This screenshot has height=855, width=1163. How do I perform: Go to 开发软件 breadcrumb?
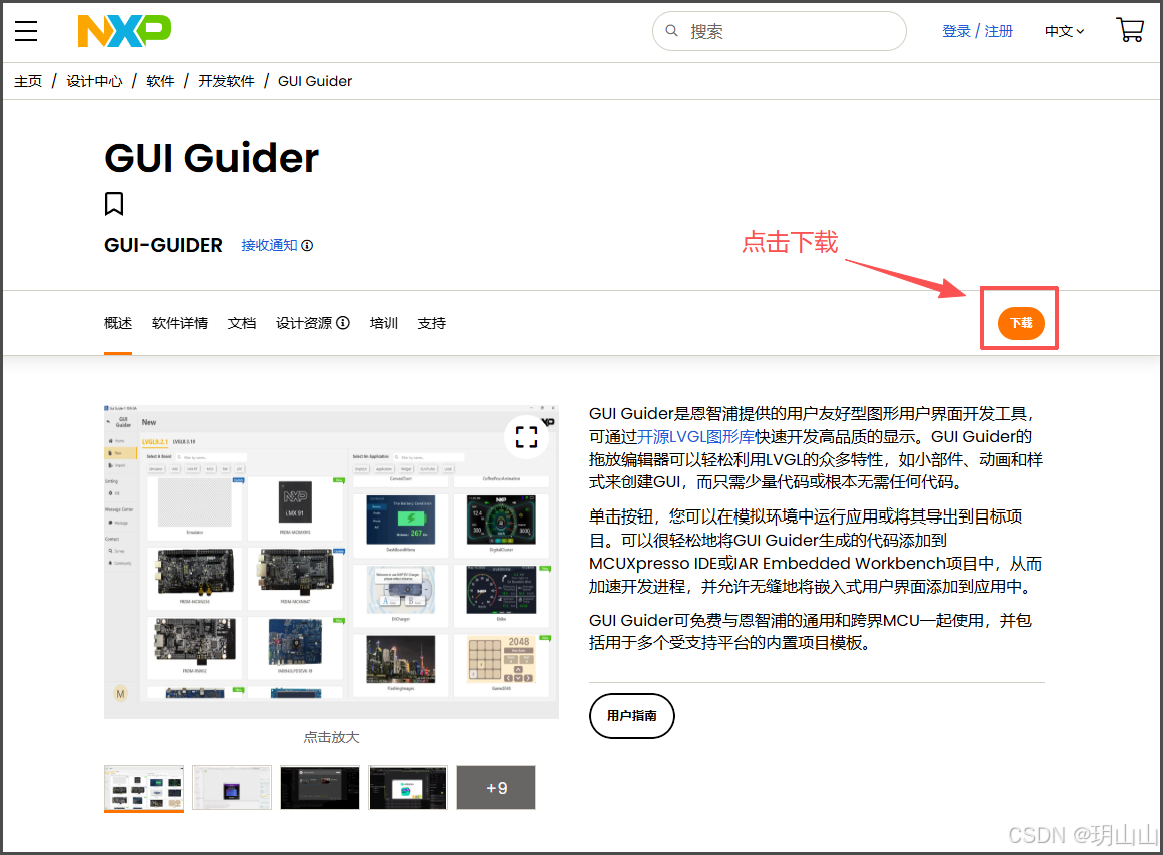[226, 81]
